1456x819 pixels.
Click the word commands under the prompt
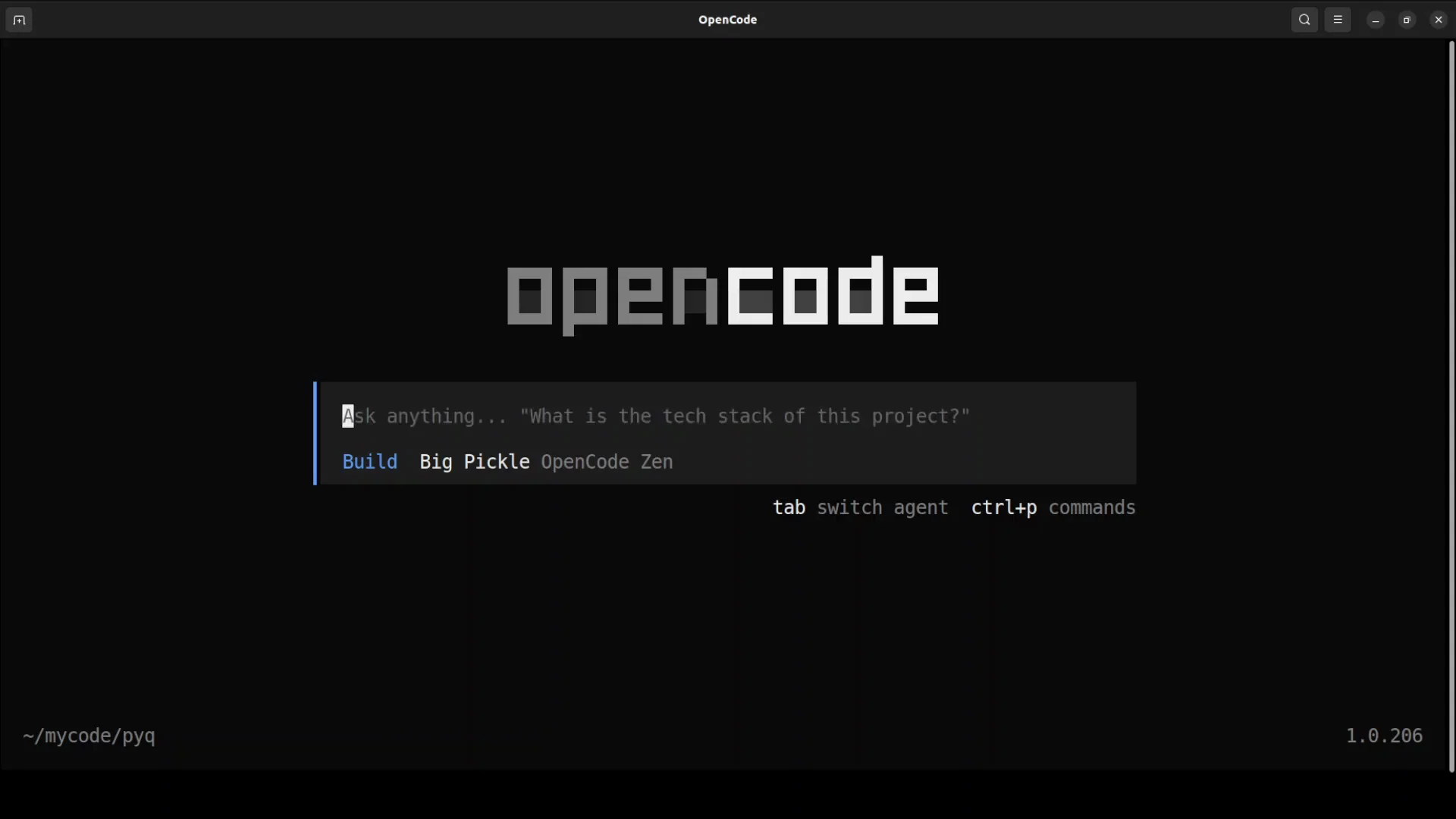pos(1092,507)
